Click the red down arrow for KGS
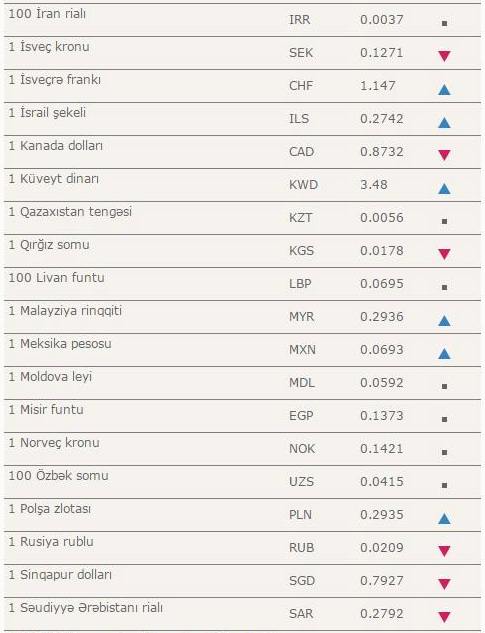485x633 pixels. click(444, 254)
